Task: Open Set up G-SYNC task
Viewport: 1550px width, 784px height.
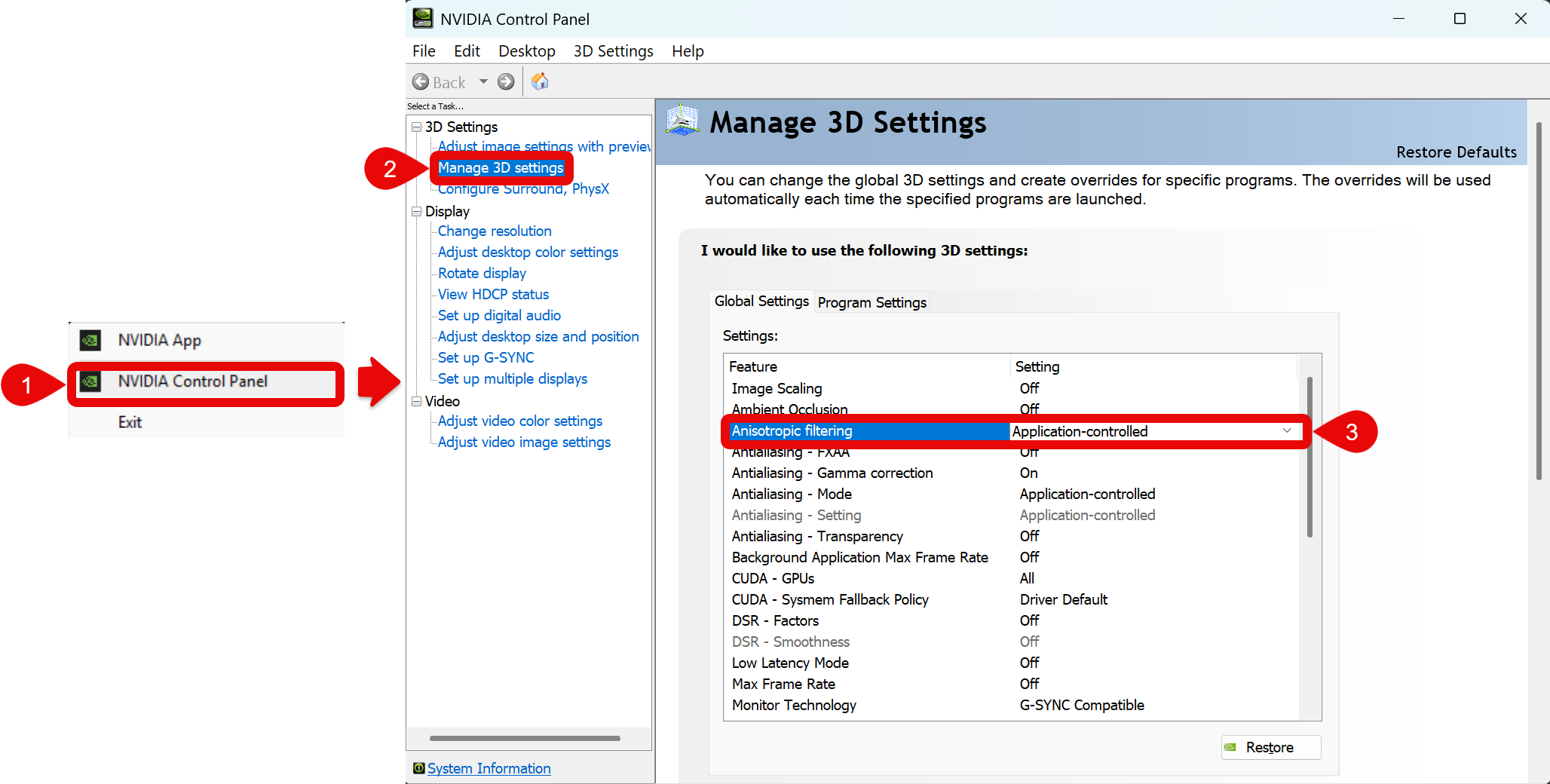Action: (x=486, y=357)
